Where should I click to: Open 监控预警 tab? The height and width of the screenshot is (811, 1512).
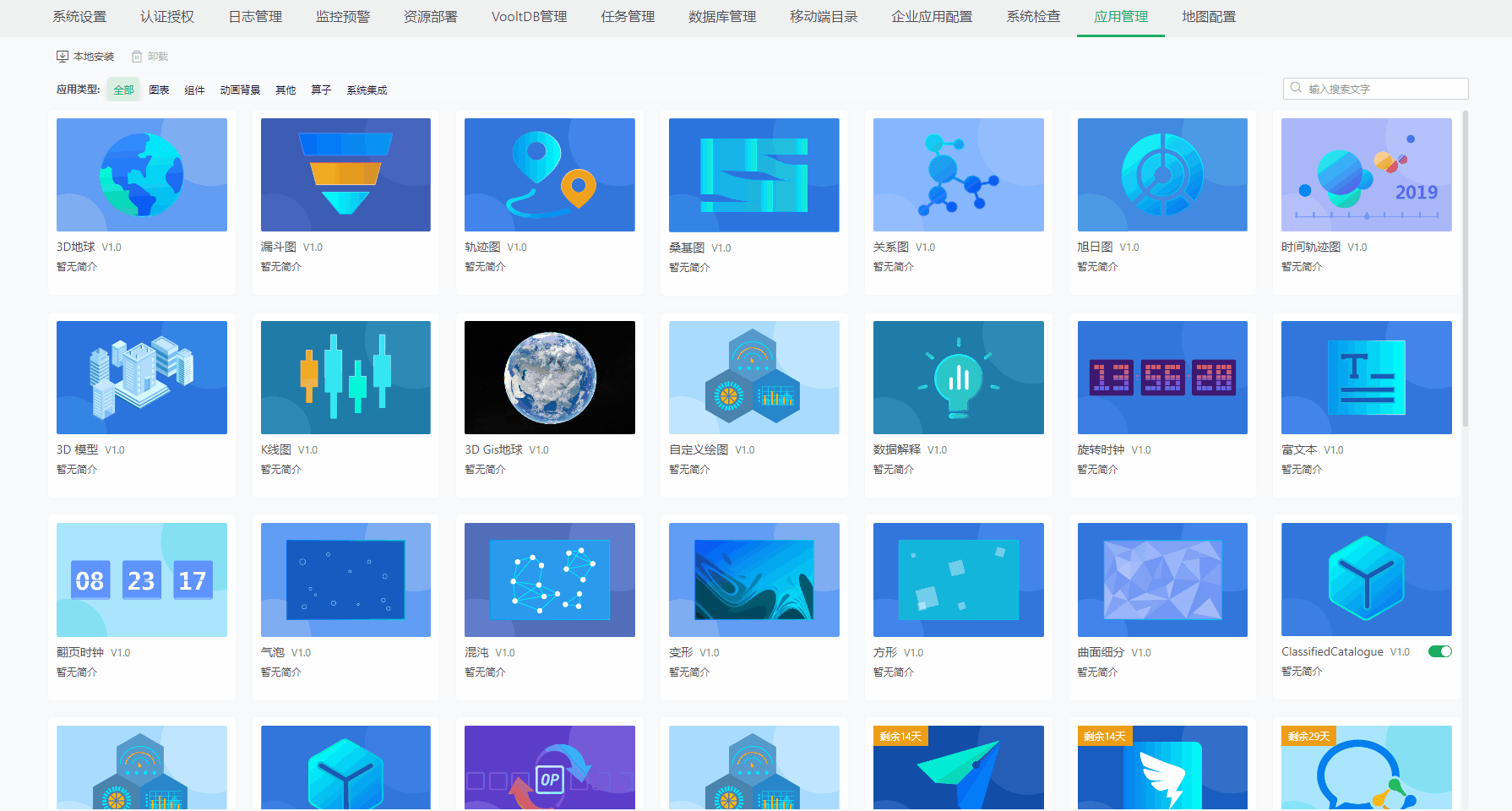tap(343, 17)
